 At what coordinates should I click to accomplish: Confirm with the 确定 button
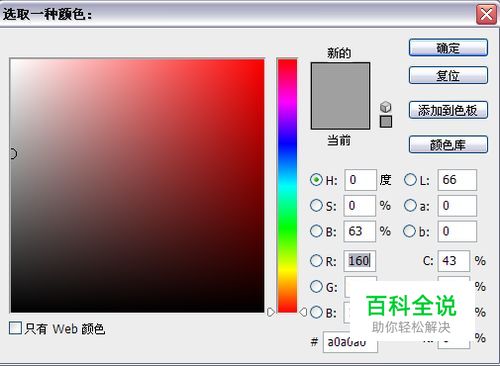448,48
